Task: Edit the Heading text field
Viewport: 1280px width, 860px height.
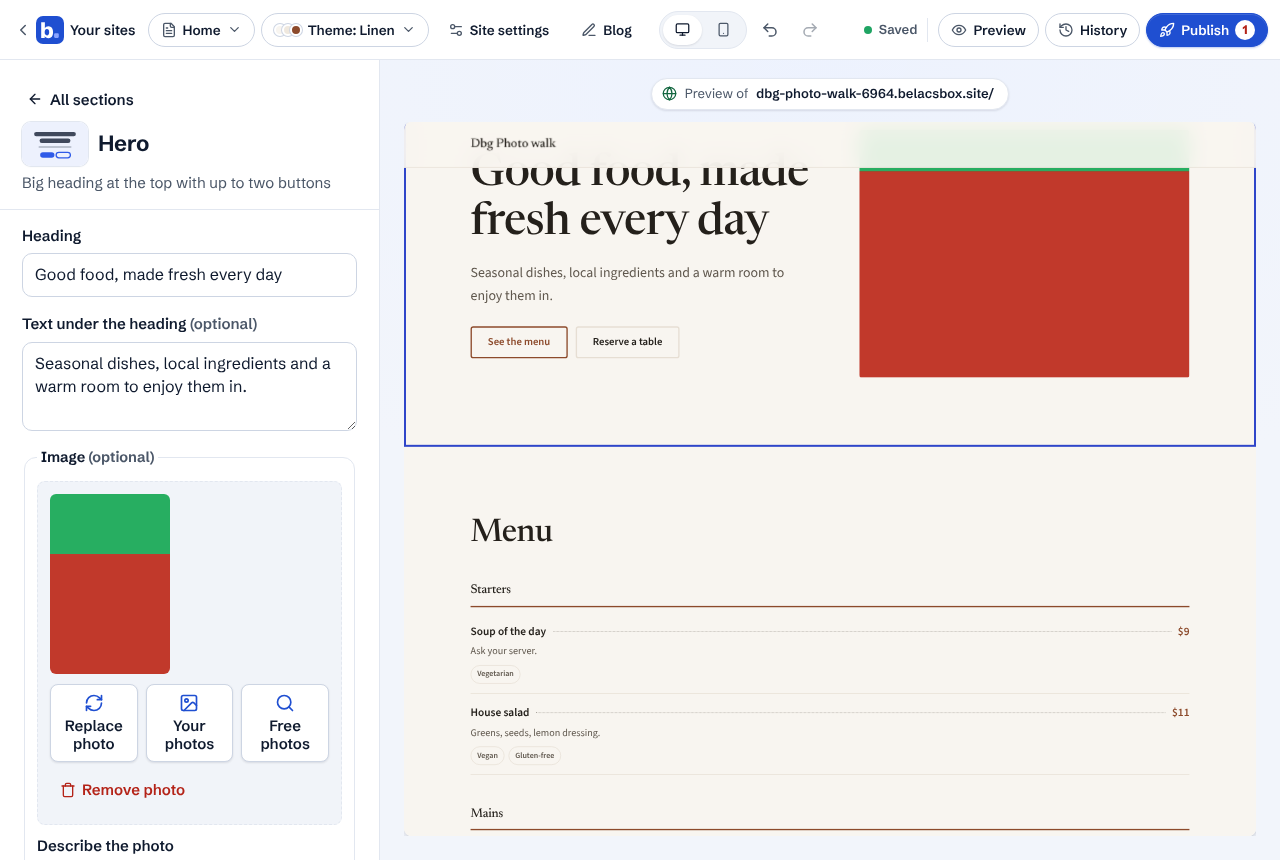Action: [189, 275]
